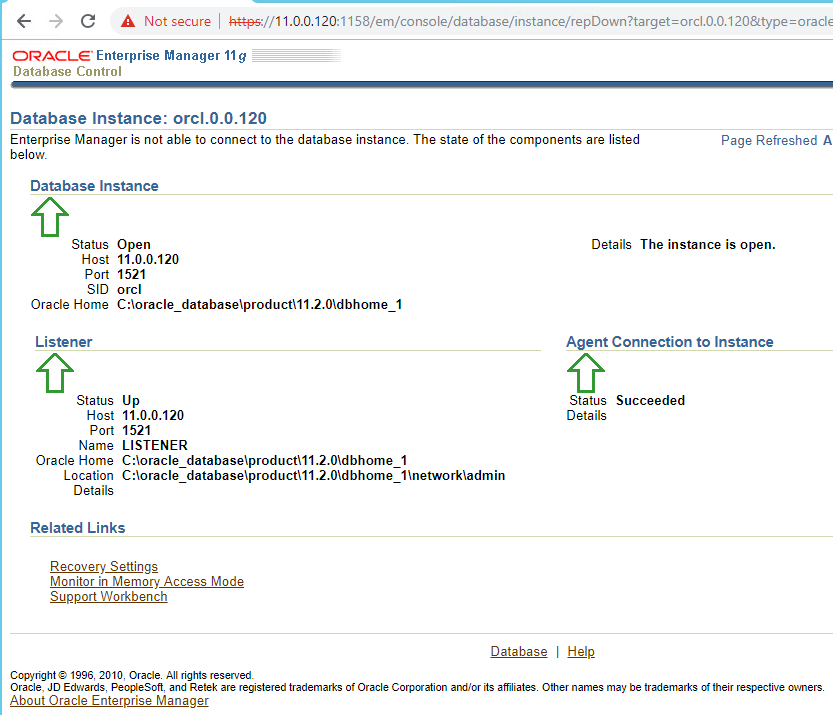Click agent status value 'Succeeded'
The image size is (833, 715).
point(650,400)
